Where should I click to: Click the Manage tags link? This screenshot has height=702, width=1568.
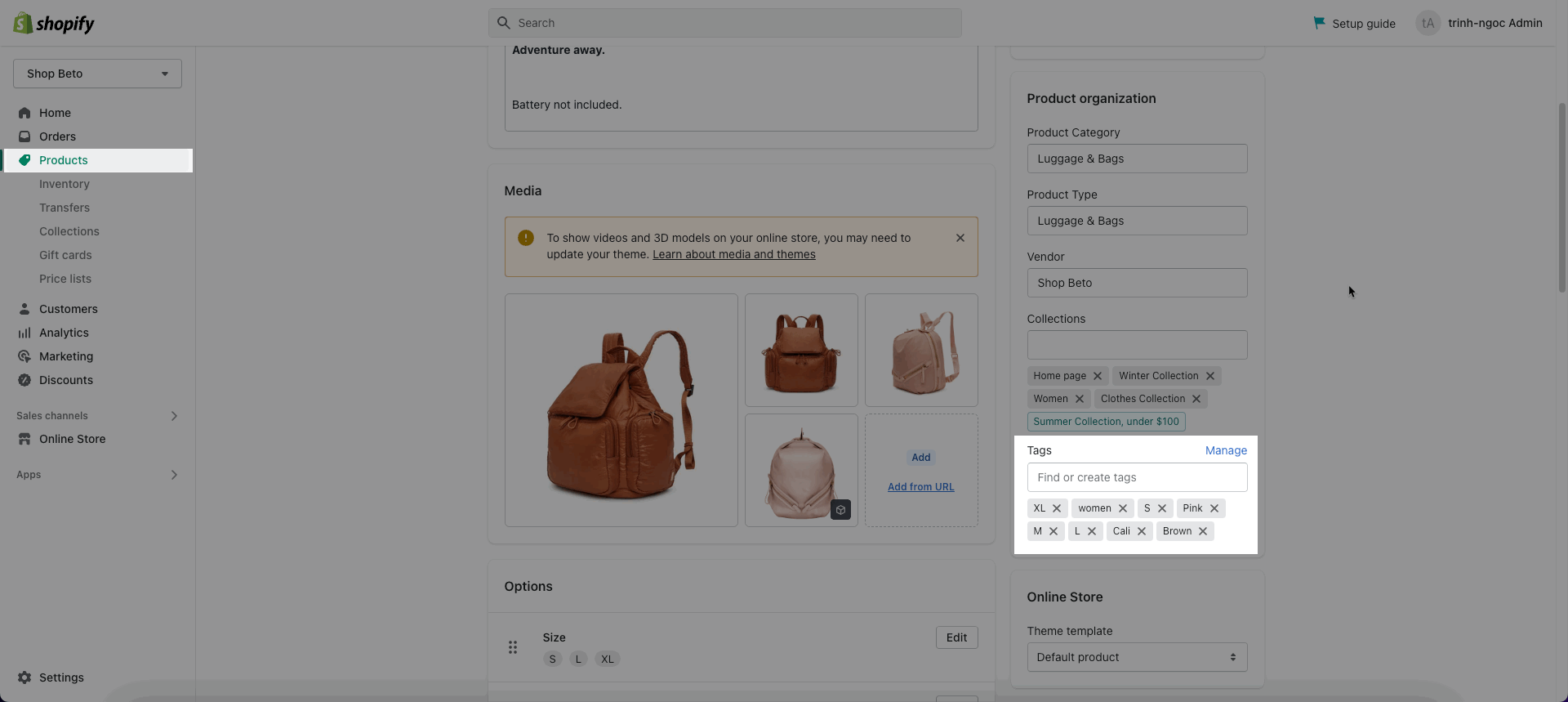coord(1226,450)
